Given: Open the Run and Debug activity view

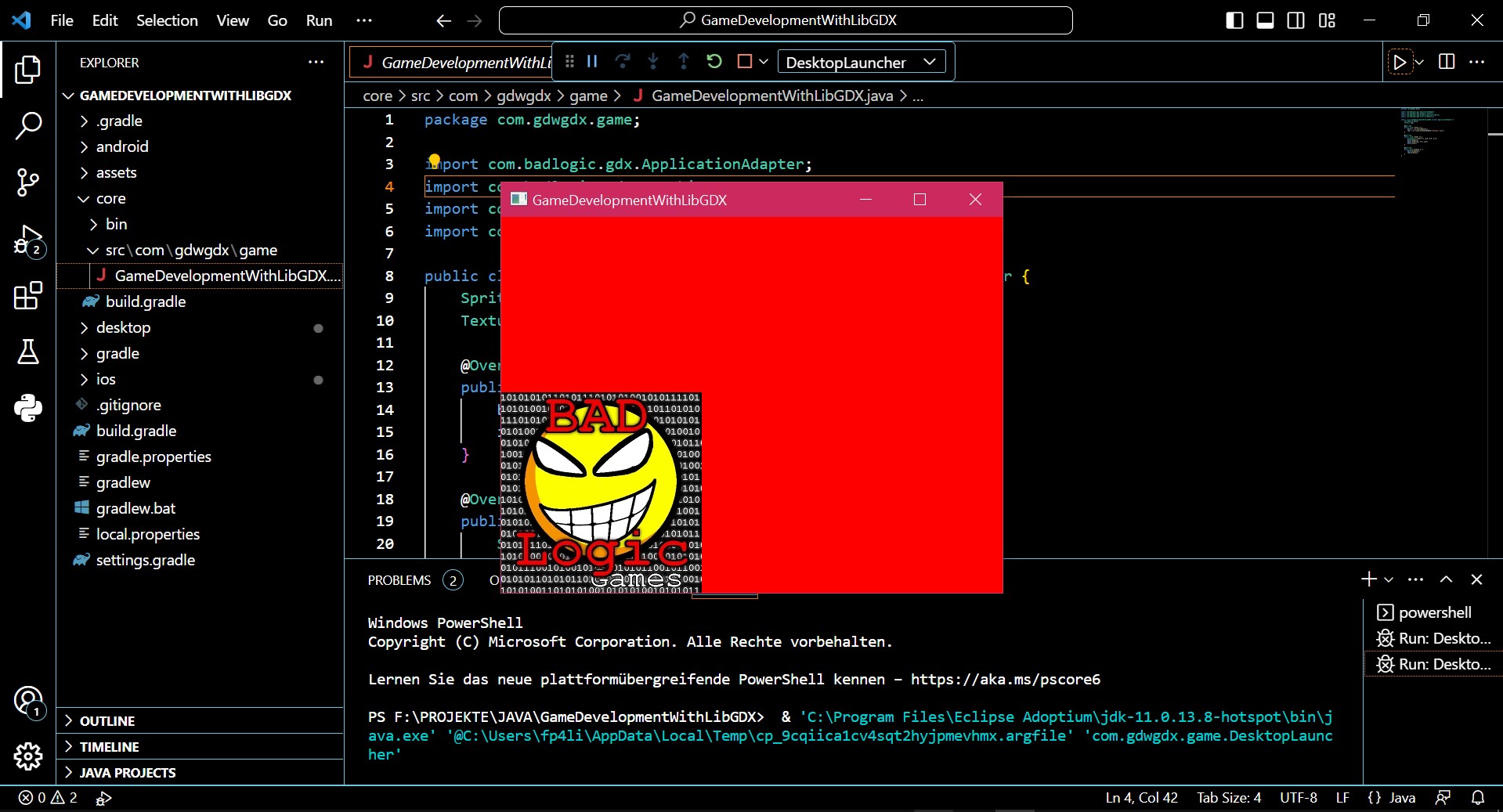Looking at the screenshot, I should pyautogui.click(x=28, y=240).
